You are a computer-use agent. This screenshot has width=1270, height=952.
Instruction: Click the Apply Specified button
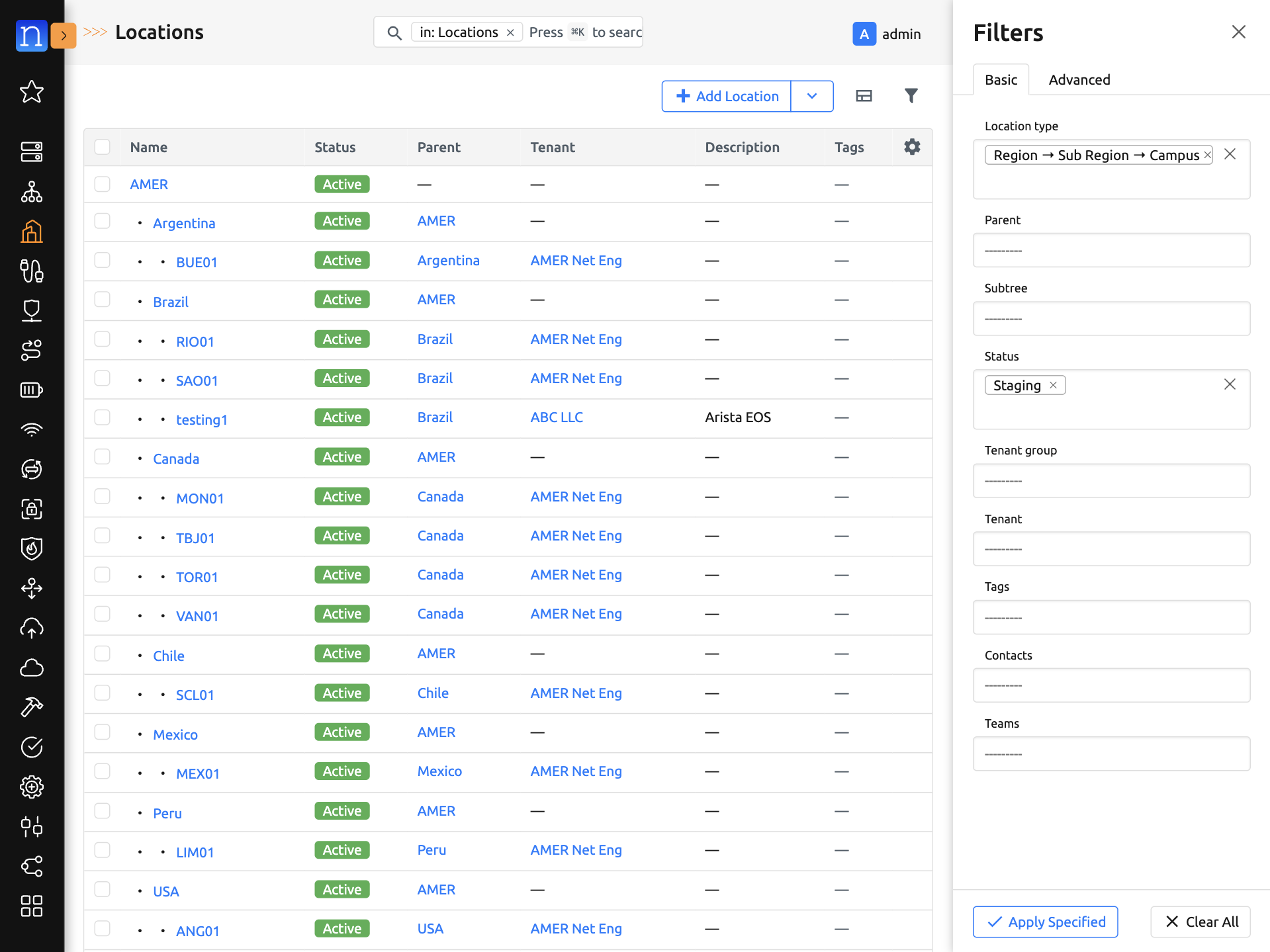click(1044, 922)
